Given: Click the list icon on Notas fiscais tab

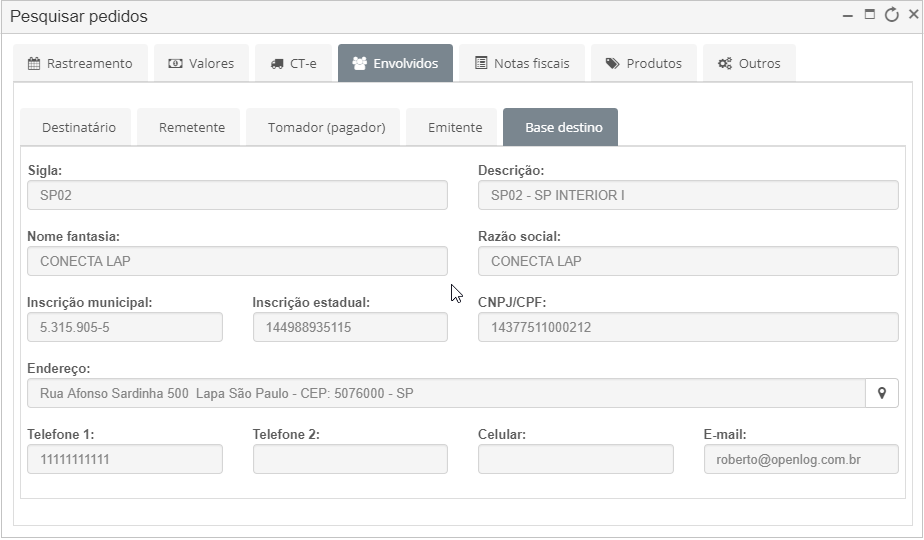Looking at the screenshot, I should coord(481,63).
